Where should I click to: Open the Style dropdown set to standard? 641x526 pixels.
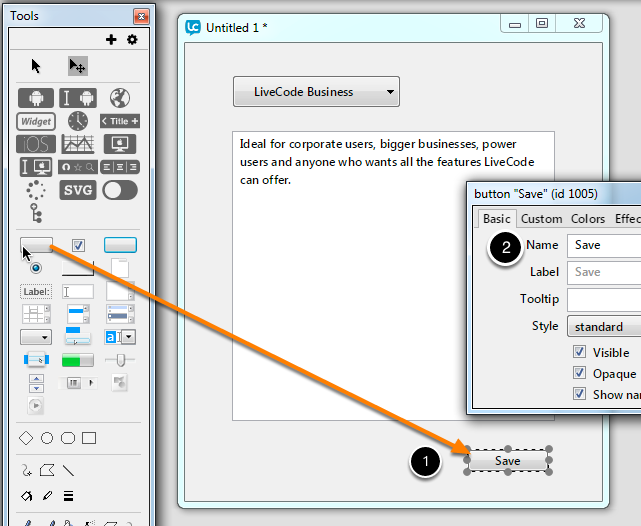click(x=604, y=326)
